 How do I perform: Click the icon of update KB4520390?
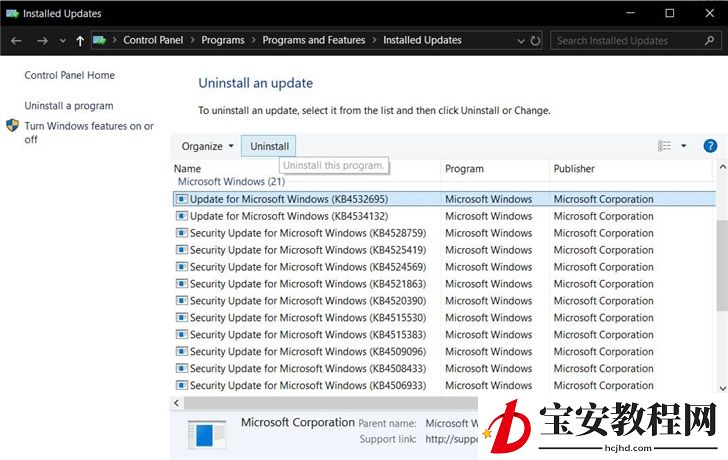(182, 301)
